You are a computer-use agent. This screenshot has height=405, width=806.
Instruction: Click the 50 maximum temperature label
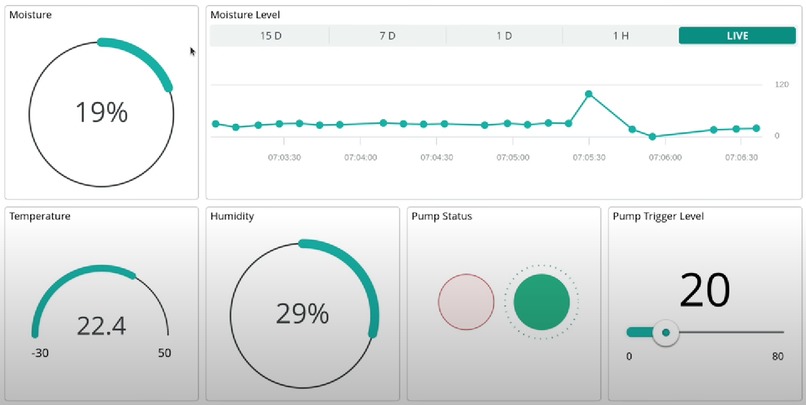(164, 353)
